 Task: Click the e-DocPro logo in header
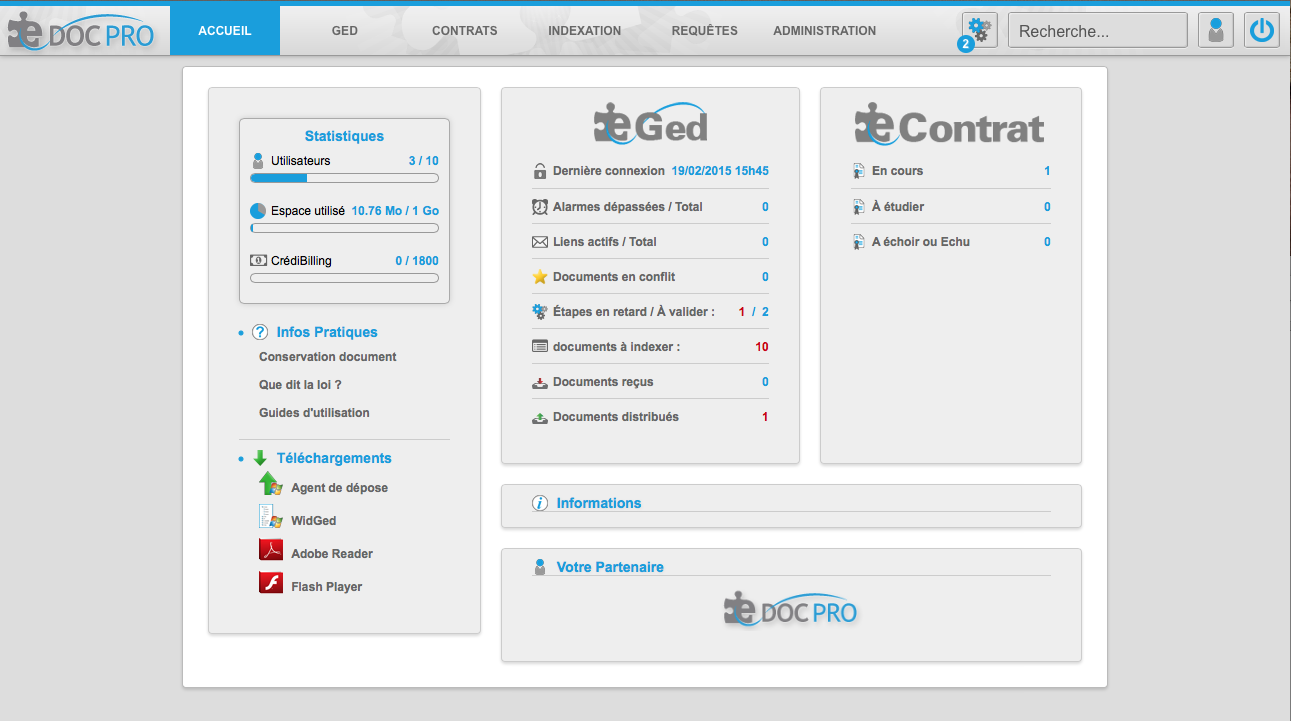coord(82,32)
